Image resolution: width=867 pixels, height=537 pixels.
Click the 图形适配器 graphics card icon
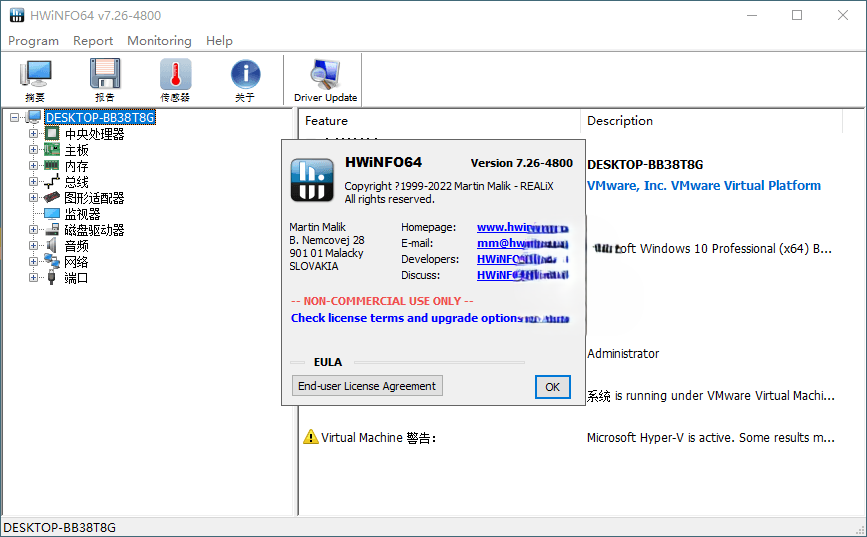(x=52, y=197)
